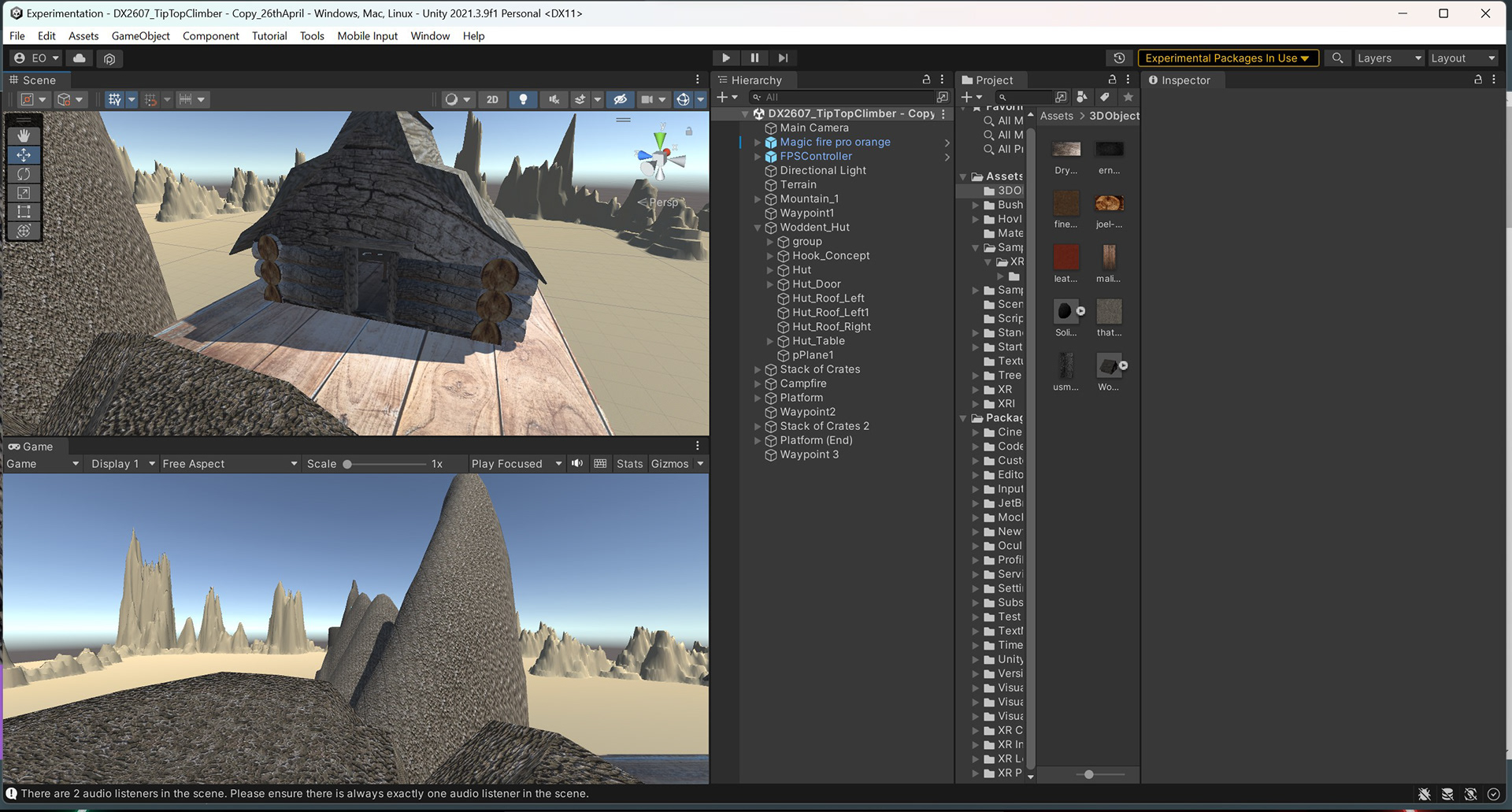Open Play Focused dropdown
The height and width of the screenshot is (812, 1512).
click(x=517, y=464)
